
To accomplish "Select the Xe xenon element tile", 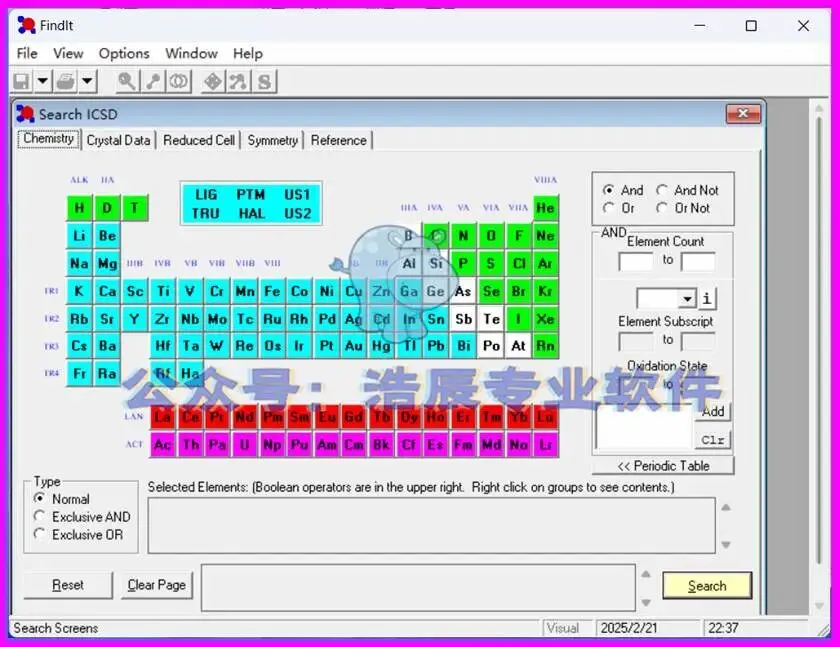I will coord(545,319).
